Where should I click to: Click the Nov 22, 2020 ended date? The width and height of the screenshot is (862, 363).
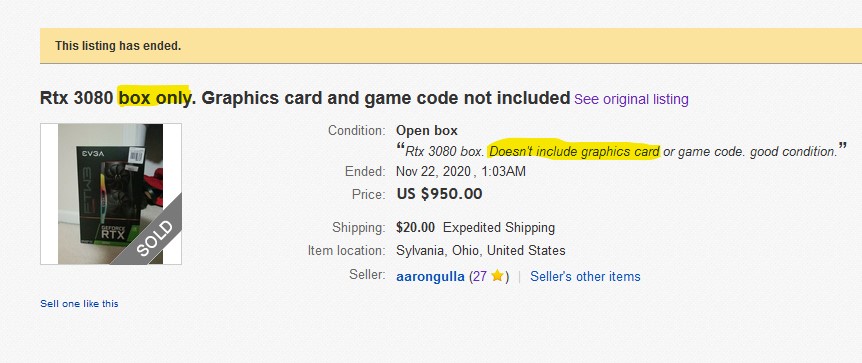(x=433, y=172)
